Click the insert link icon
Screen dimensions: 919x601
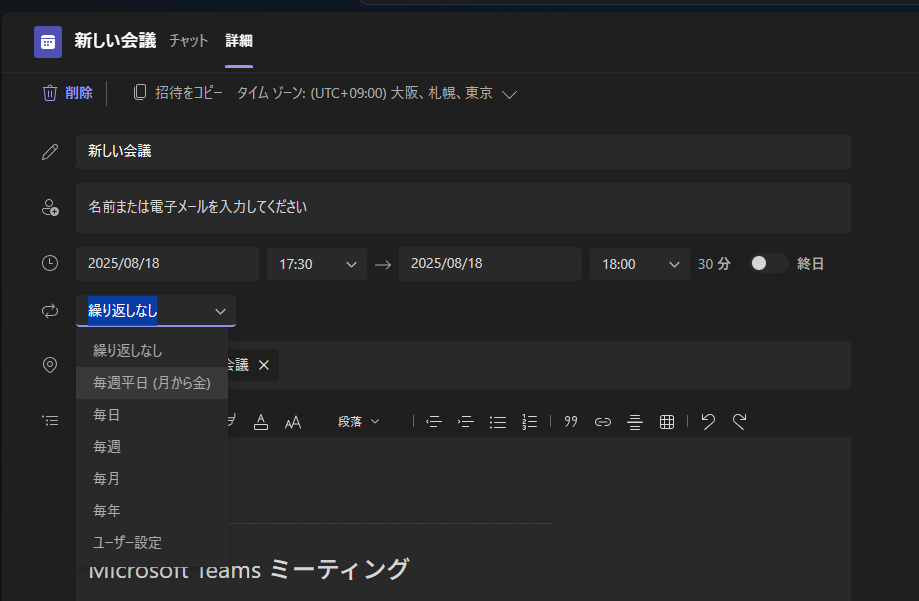tap(603, 422)
